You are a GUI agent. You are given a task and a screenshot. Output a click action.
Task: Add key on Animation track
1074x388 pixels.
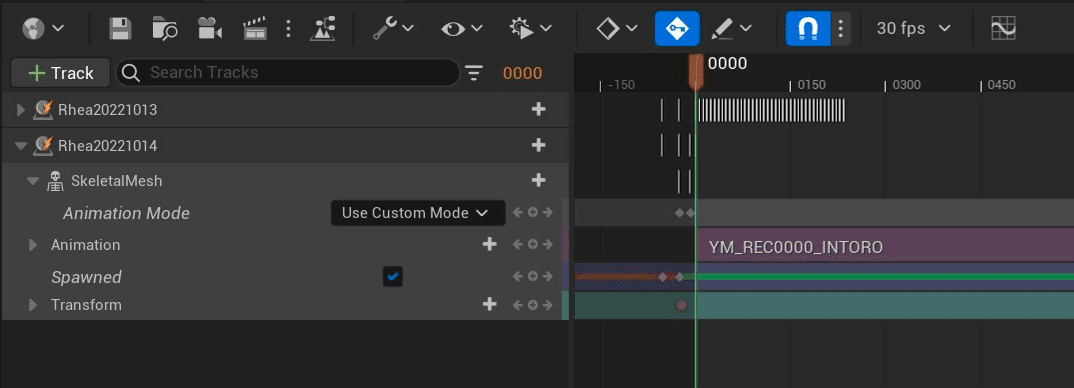(533, 245)
